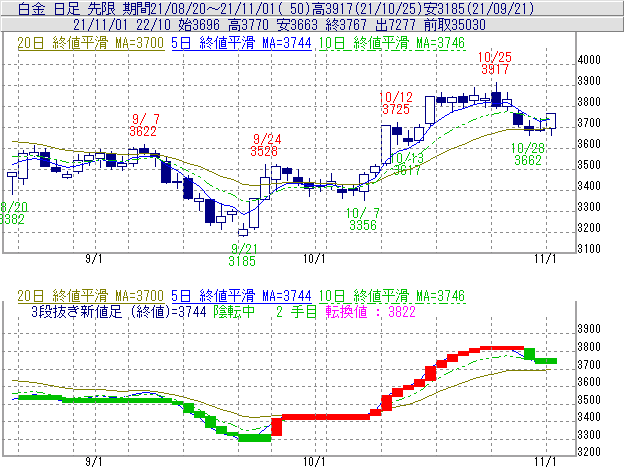Viewport: 624px width, 475px height.
Task: Click the lower chart 5日 終値平滑 MA=3744 legend
Action: (241, 296)
